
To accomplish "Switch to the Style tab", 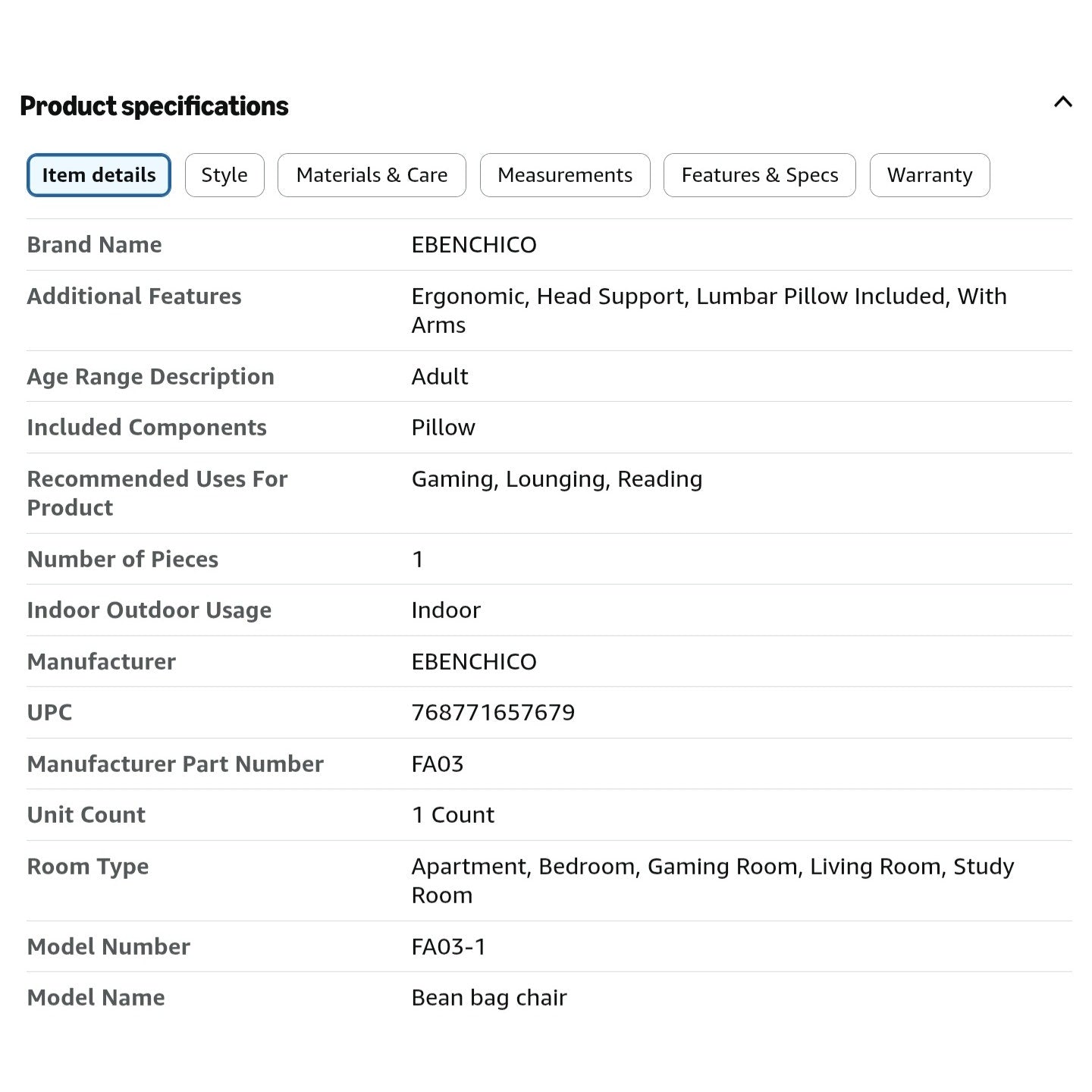I will click(x=224, y=175).
